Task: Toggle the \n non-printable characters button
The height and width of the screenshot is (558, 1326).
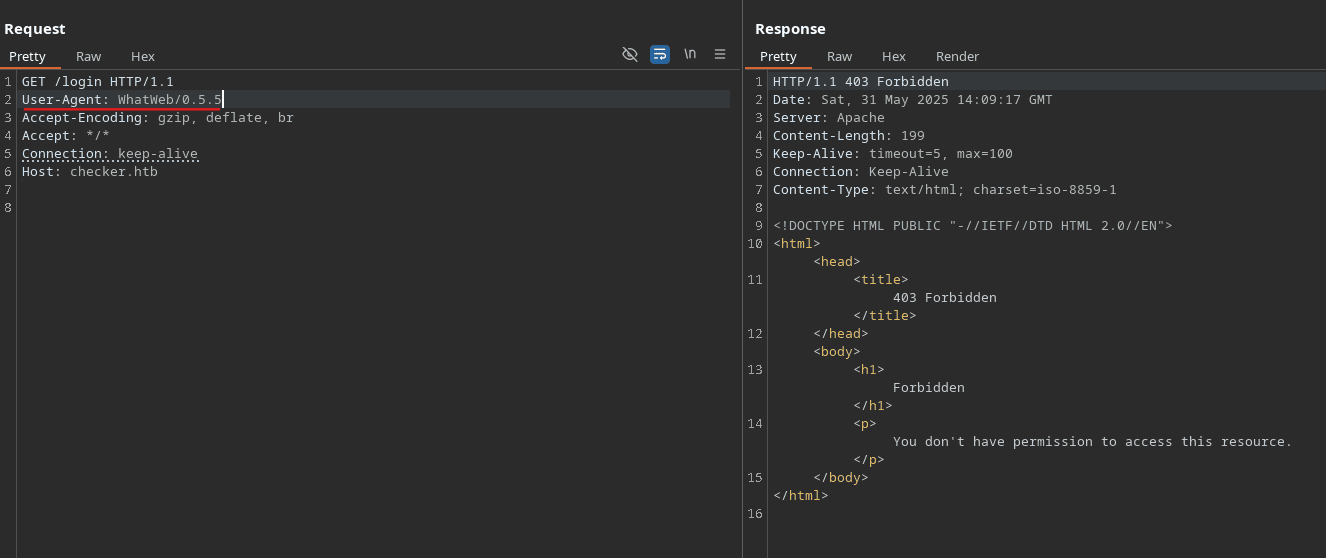Action: (690, 54)
